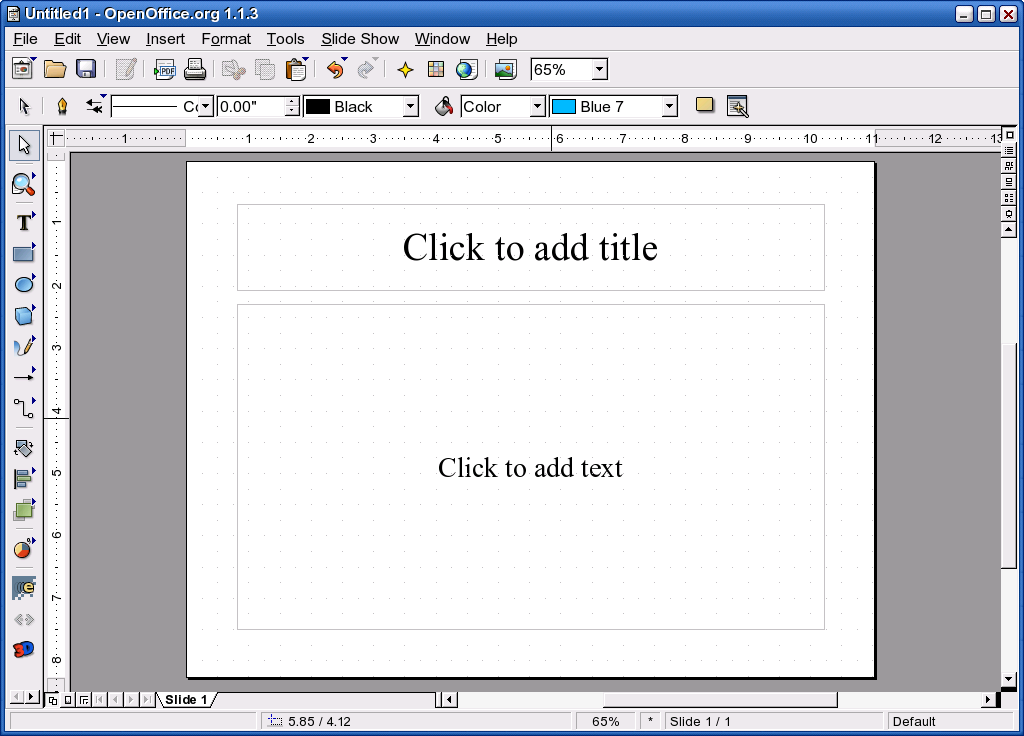Click the line width input field
Image resolution: width=1024 pixels, height=736 pixels.
click(252, 106)
